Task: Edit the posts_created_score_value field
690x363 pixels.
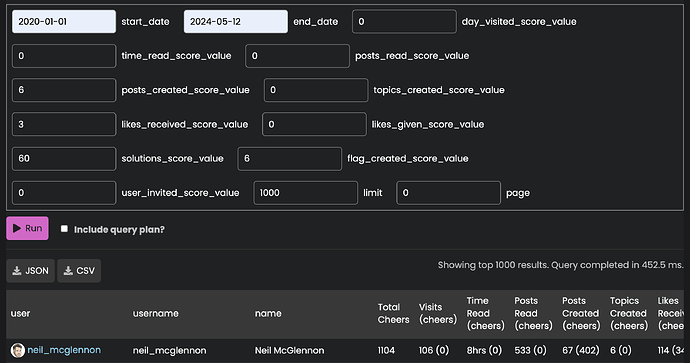Action: pos(64,90)
